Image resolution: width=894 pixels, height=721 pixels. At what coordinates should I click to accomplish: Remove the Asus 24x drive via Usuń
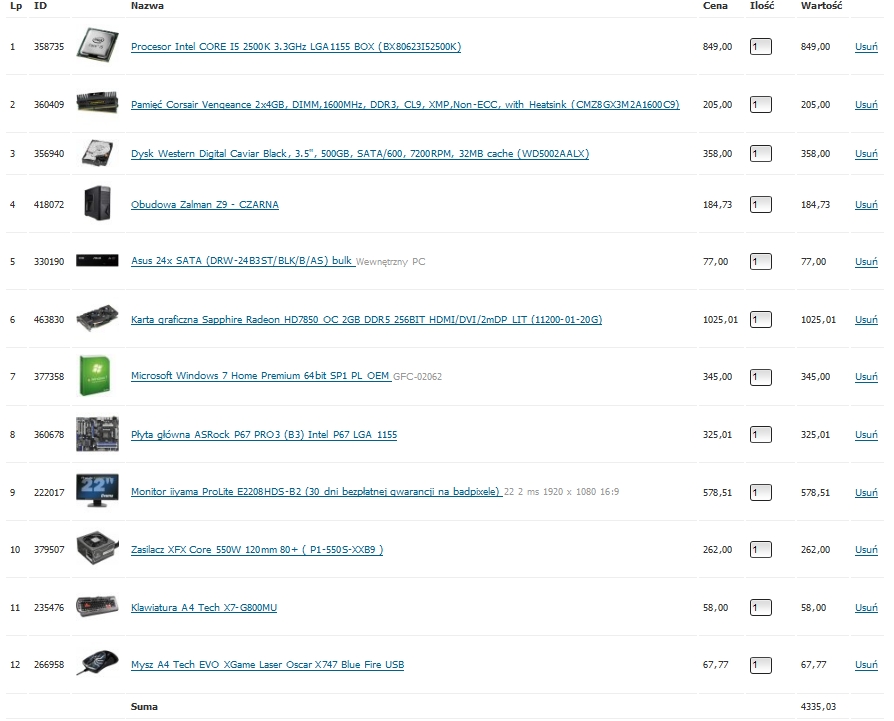point(866,262)
